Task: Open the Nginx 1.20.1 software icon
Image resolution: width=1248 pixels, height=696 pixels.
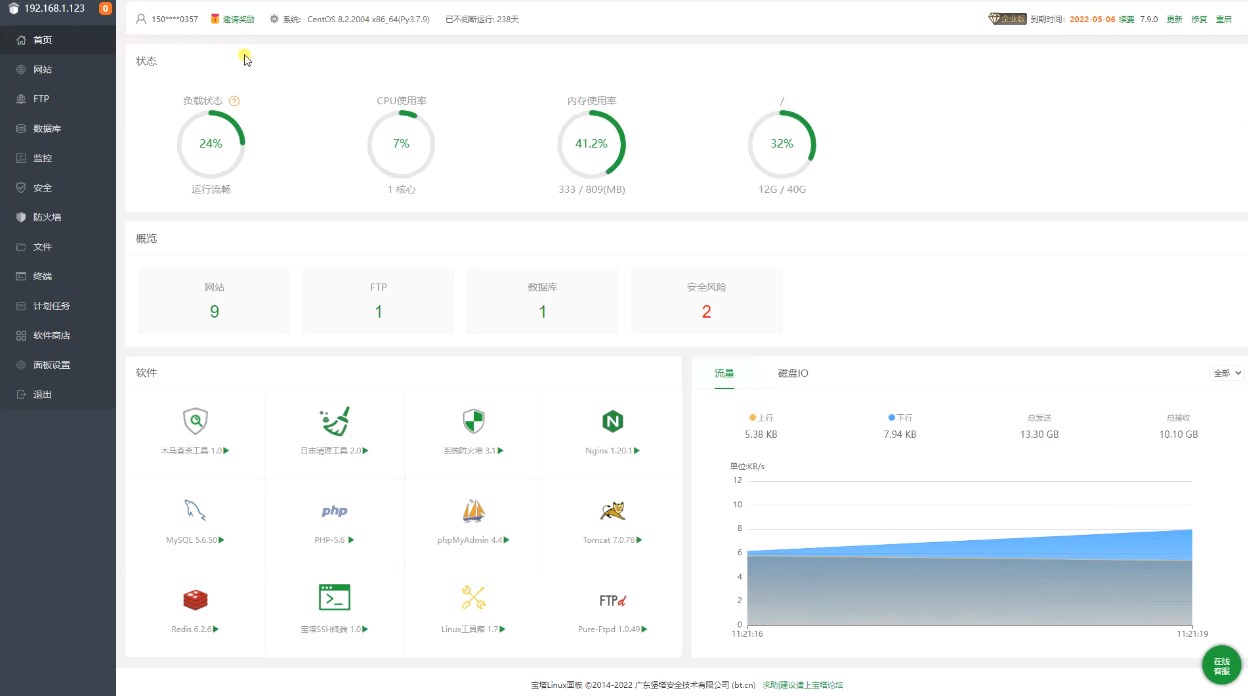Action: tap(612, 421)
